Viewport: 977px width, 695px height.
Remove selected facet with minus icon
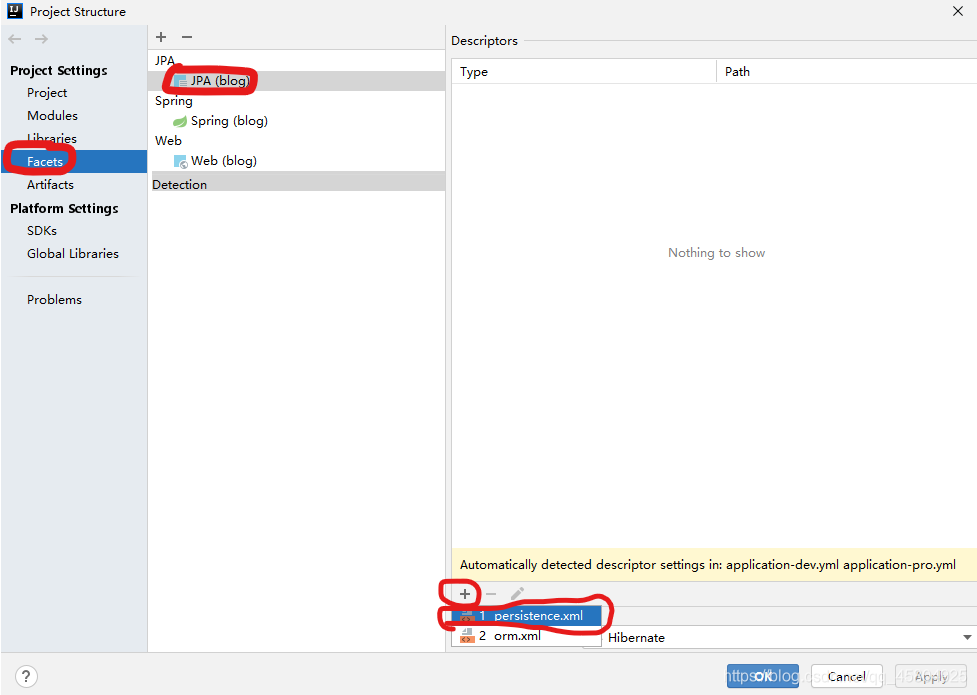point(186,37)
